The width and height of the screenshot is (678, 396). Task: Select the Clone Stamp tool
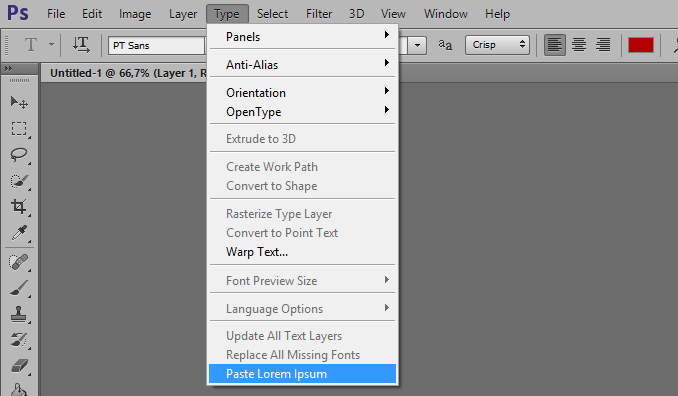click(x=19, y=314)
